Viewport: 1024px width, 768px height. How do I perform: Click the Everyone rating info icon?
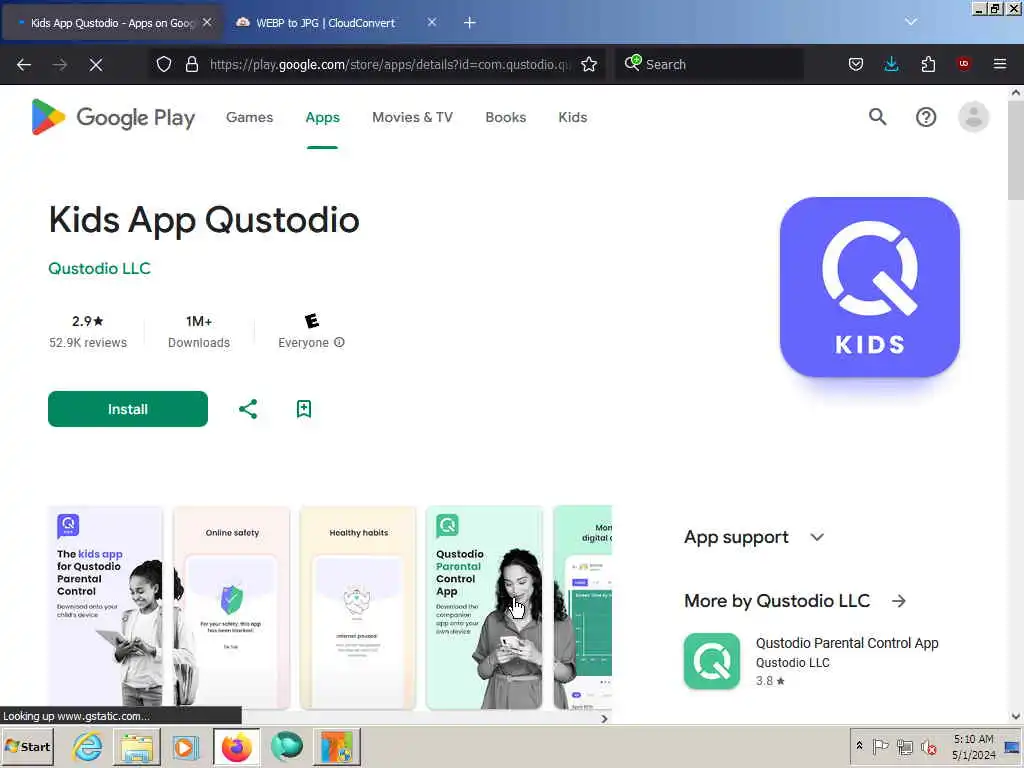(339, 342)
